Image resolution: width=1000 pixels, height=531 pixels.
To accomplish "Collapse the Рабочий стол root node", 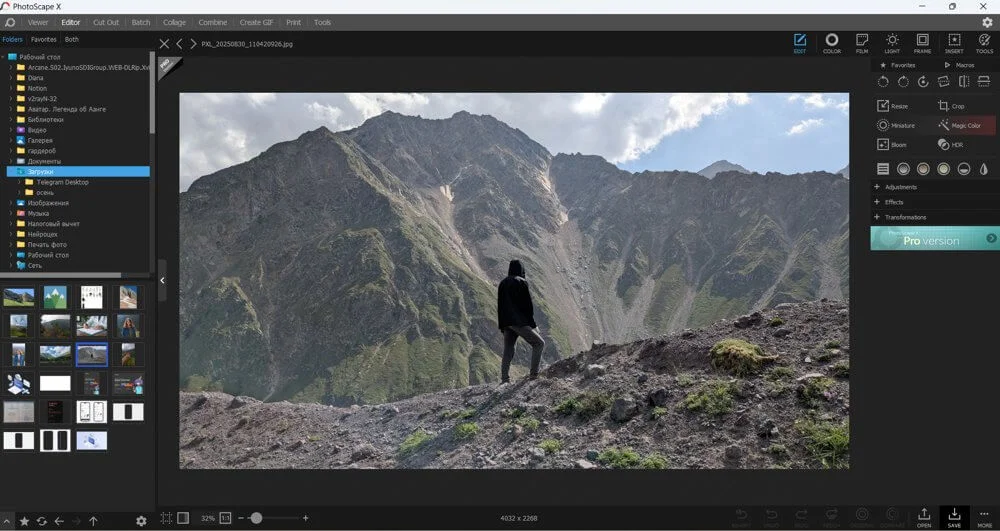I will 3,57.
